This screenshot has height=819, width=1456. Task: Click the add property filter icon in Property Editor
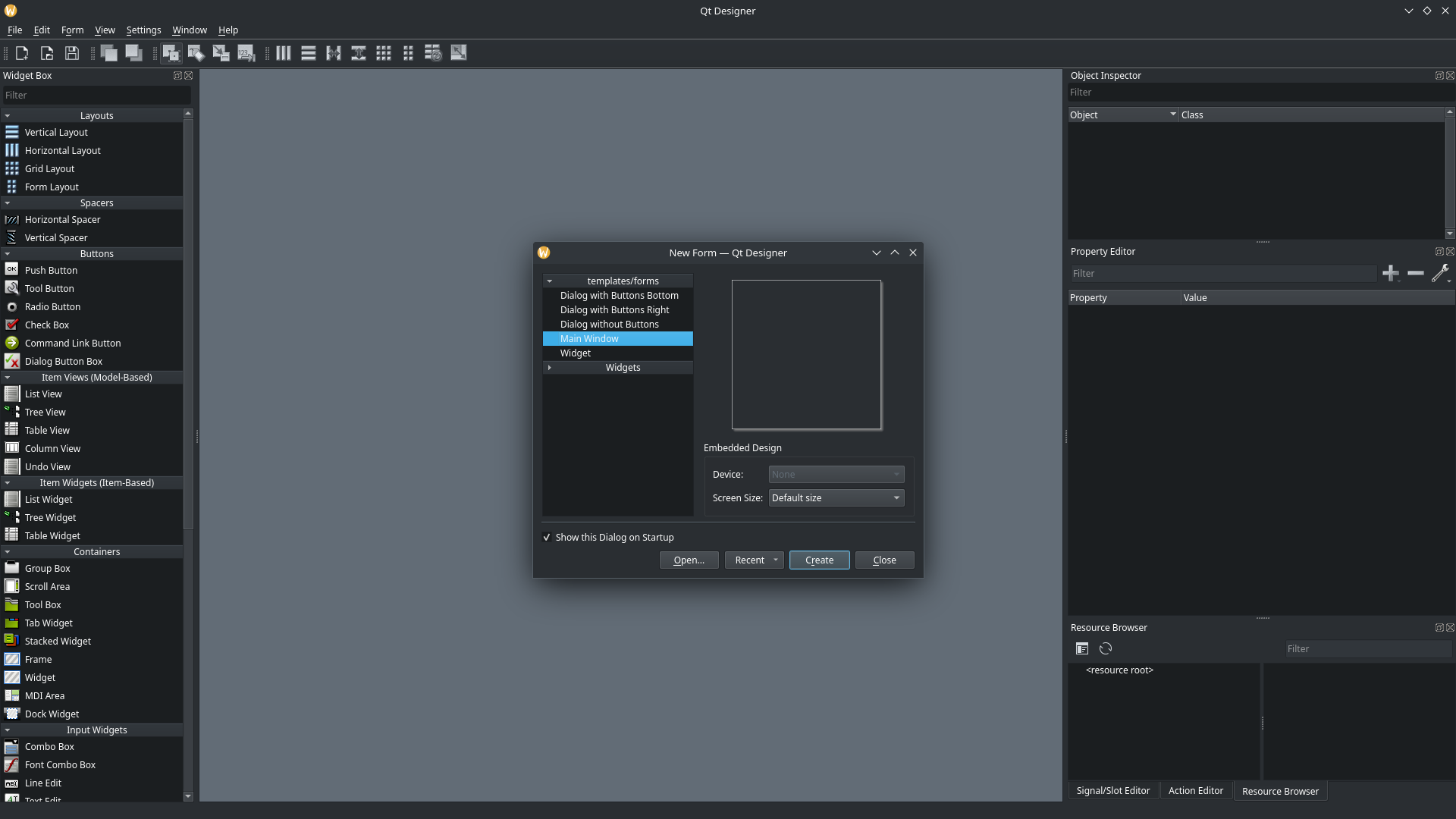pos(1390,272)
